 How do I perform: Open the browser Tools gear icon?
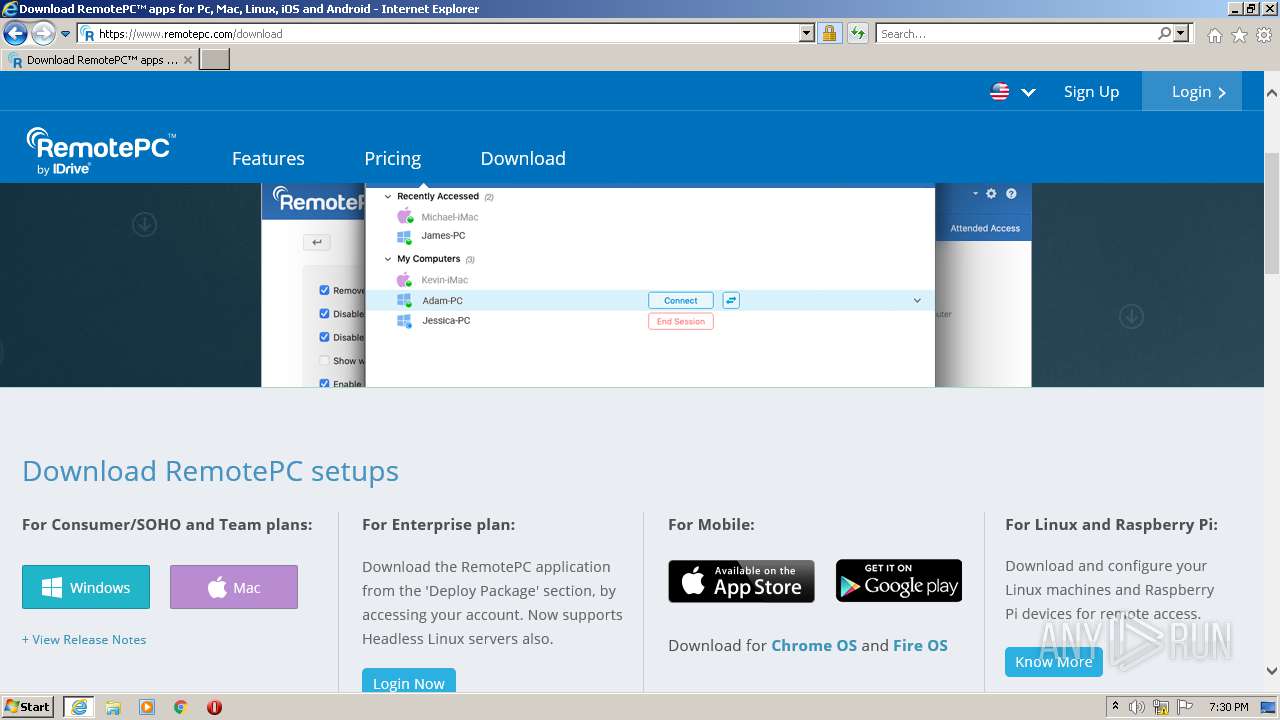pos(1264,35)
